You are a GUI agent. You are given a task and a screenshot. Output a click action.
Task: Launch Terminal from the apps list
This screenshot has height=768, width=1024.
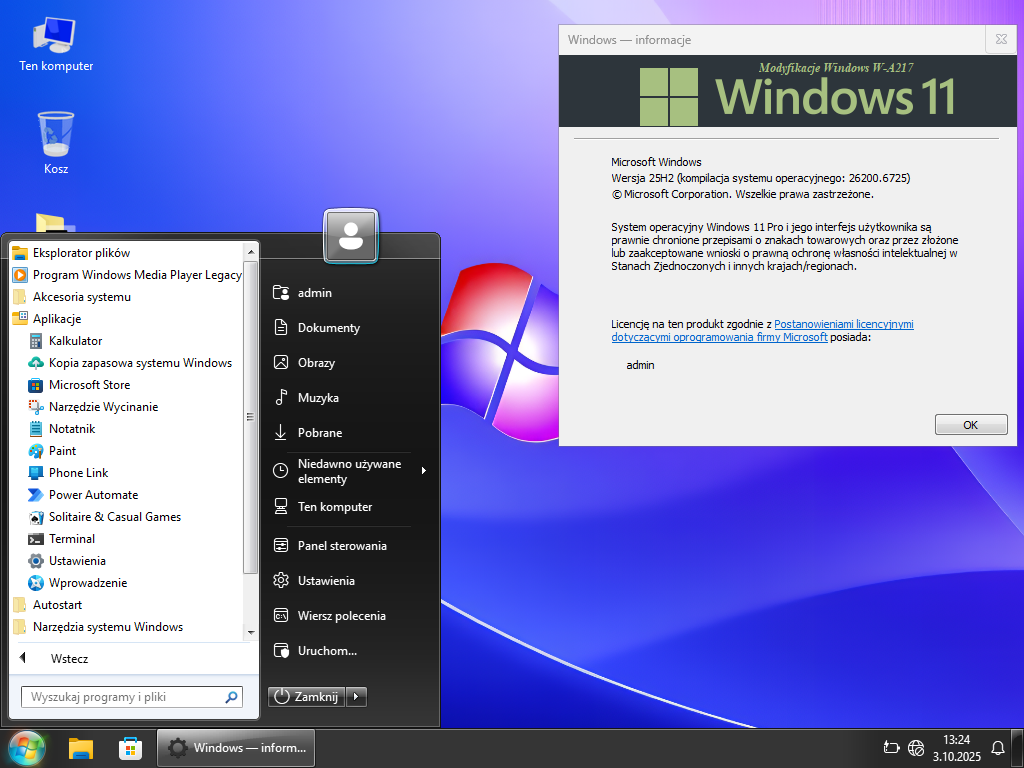tap(72, 539)
